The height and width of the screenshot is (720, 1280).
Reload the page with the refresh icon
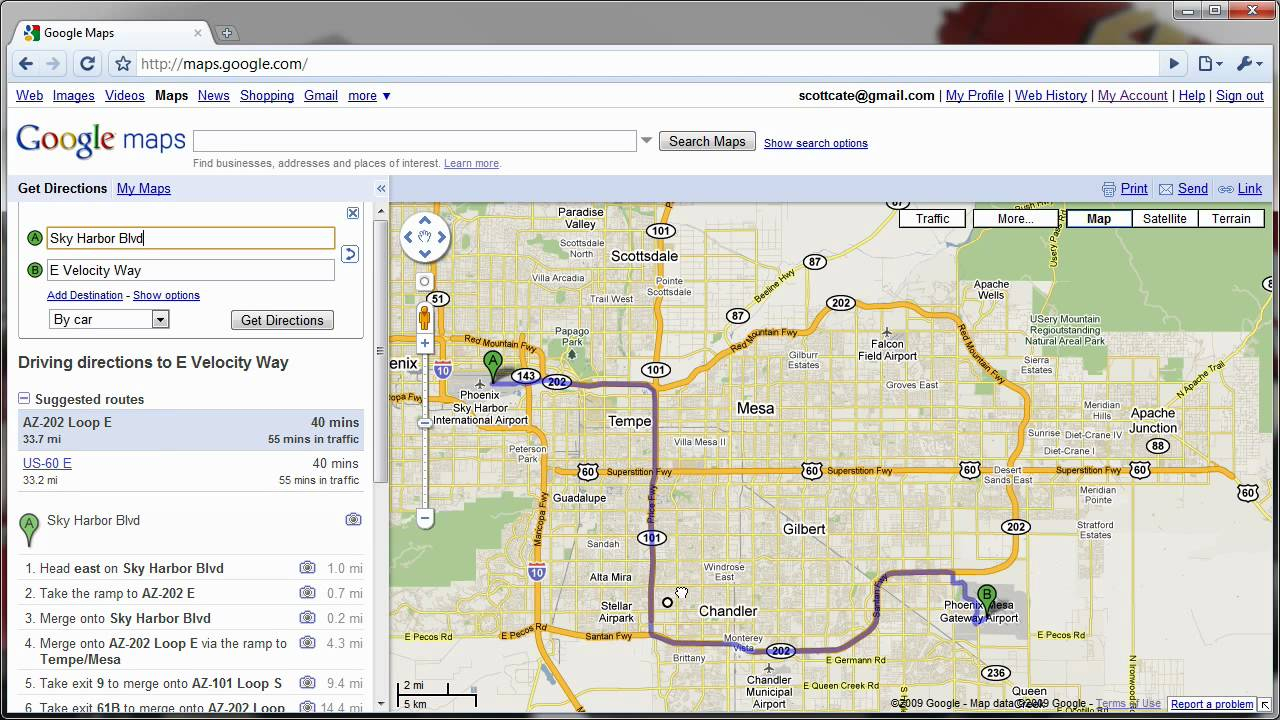click(87, 64)
